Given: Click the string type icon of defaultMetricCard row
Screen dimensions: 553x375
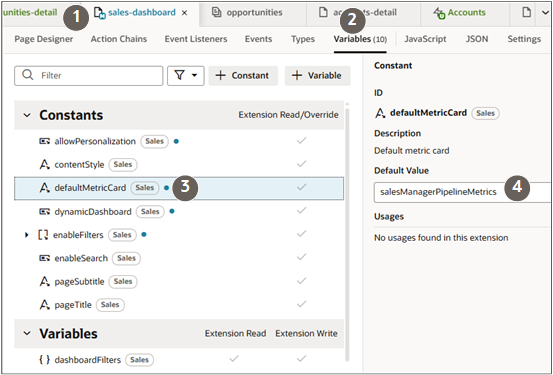Looking at the screenshot, I should coord(44,188).
